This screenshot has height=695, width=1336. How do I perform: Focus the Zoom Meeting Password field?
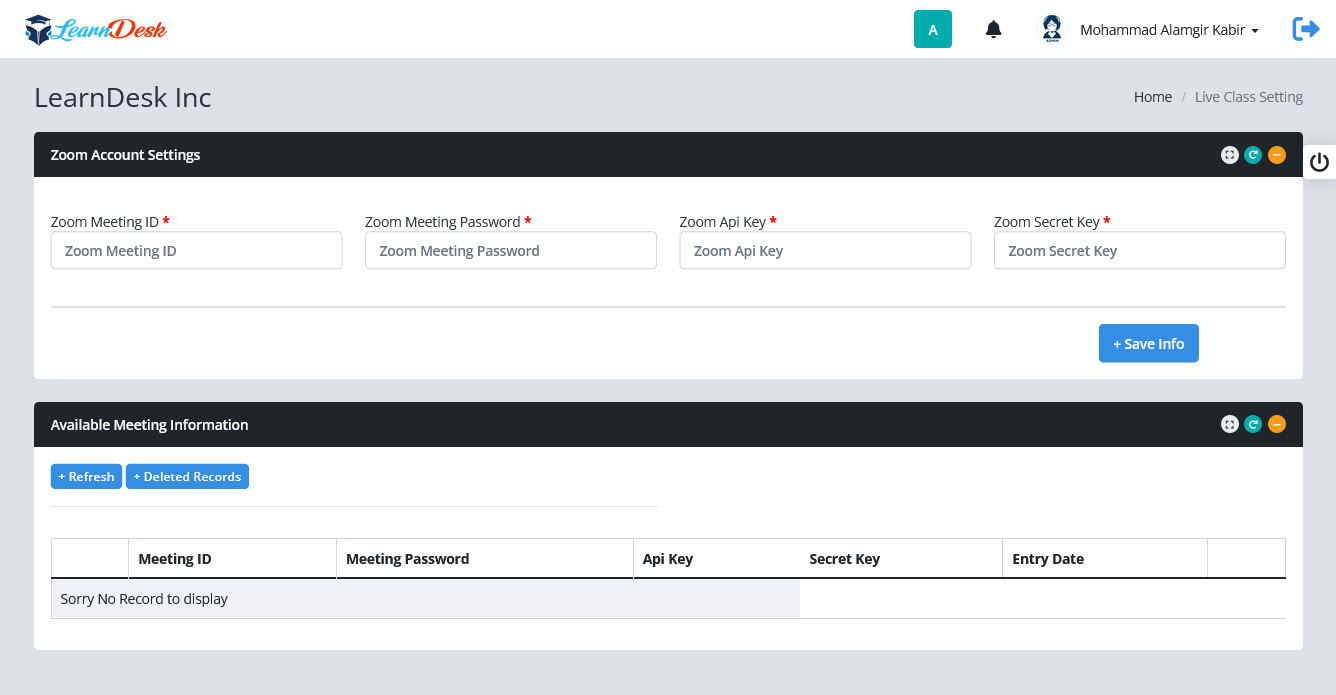pos(511,251)
